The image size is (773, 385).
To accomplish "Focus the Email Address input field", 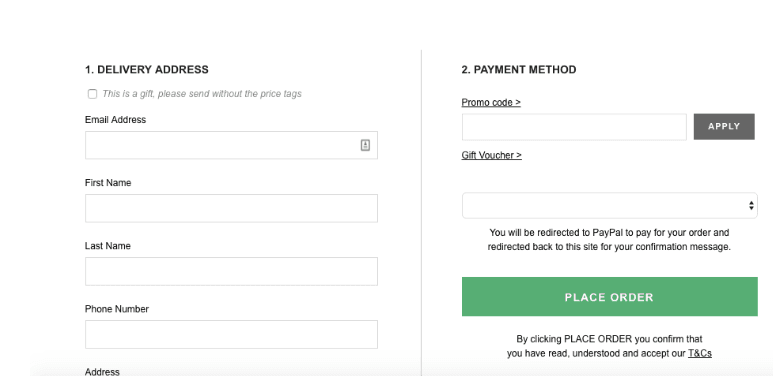I will click(x=231, y=145).
